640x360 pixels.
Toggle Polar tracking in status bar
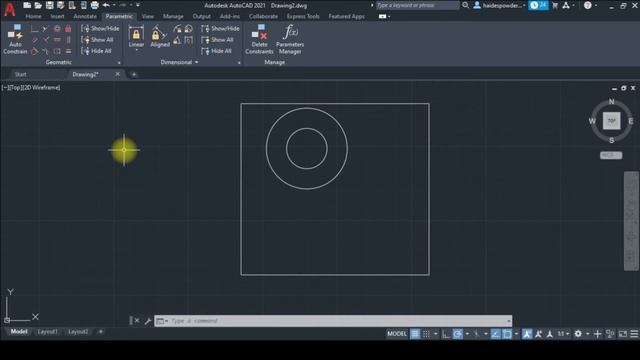click(x=458, y=334)
